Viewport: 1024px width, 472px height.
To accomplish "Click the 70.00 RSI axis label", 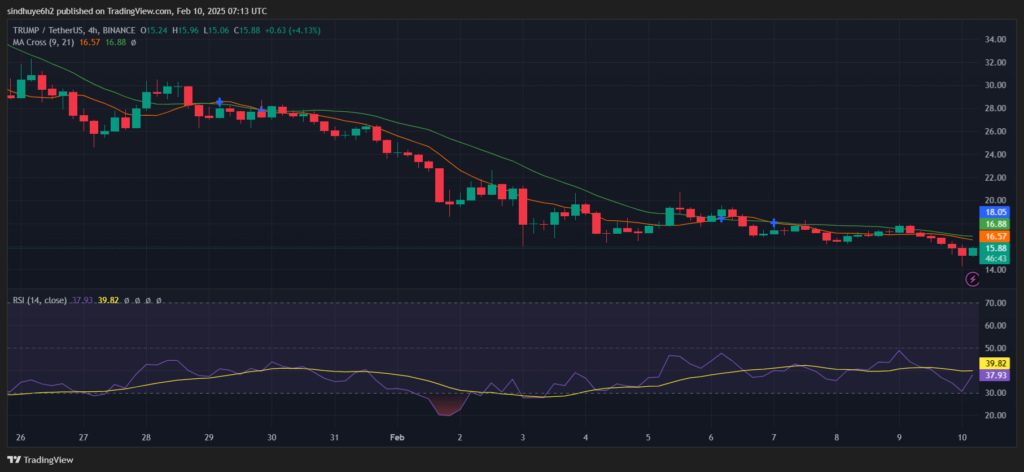I will tap(995, 304).
